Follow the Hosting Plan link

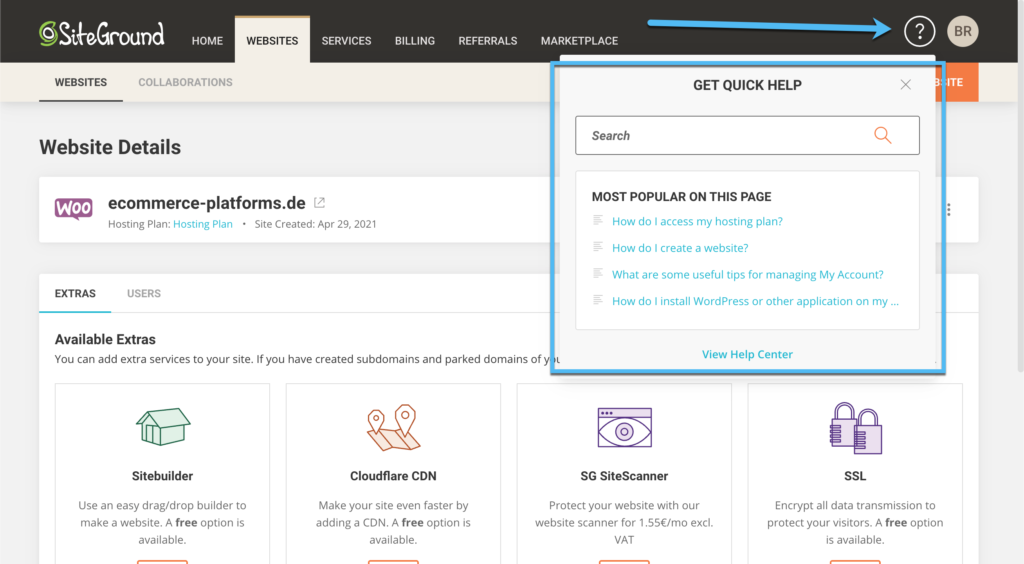202,224
